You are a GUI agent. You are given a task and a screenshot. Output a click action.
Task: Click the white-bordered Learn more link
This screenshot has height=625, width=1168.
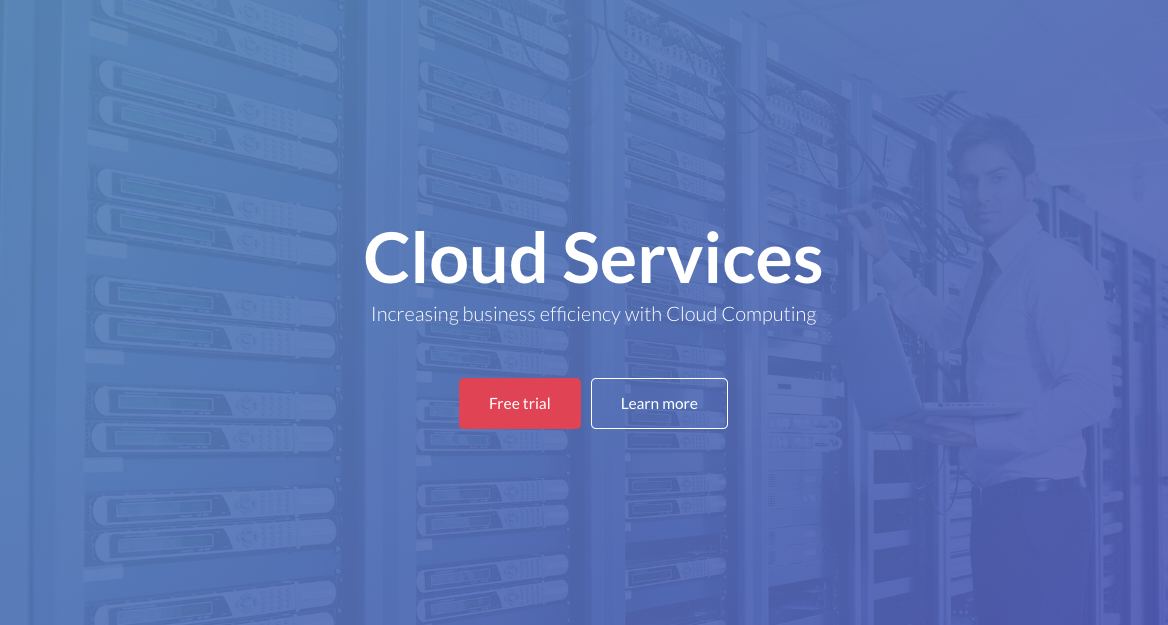[659, 403]
